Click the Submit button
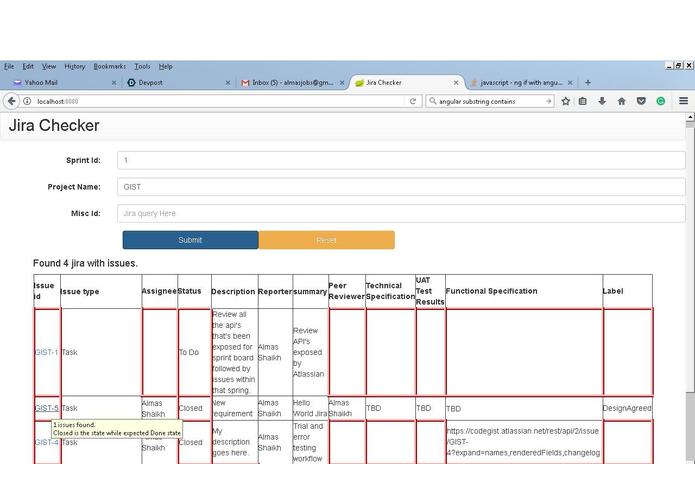695x494 pixels. click(x=191, y=240)
